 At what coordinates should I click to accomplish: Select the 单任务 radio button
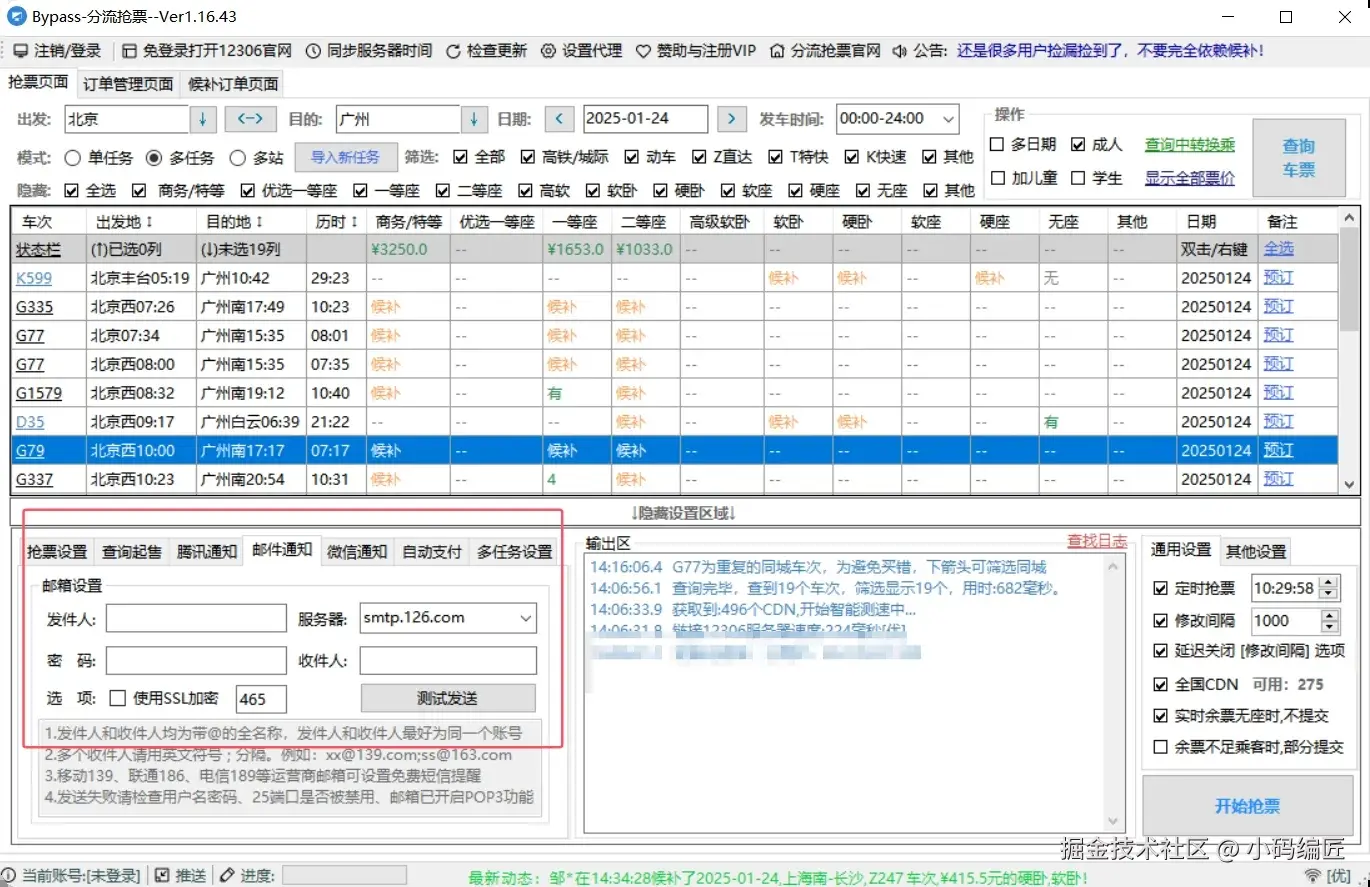(x=72, y=157)
